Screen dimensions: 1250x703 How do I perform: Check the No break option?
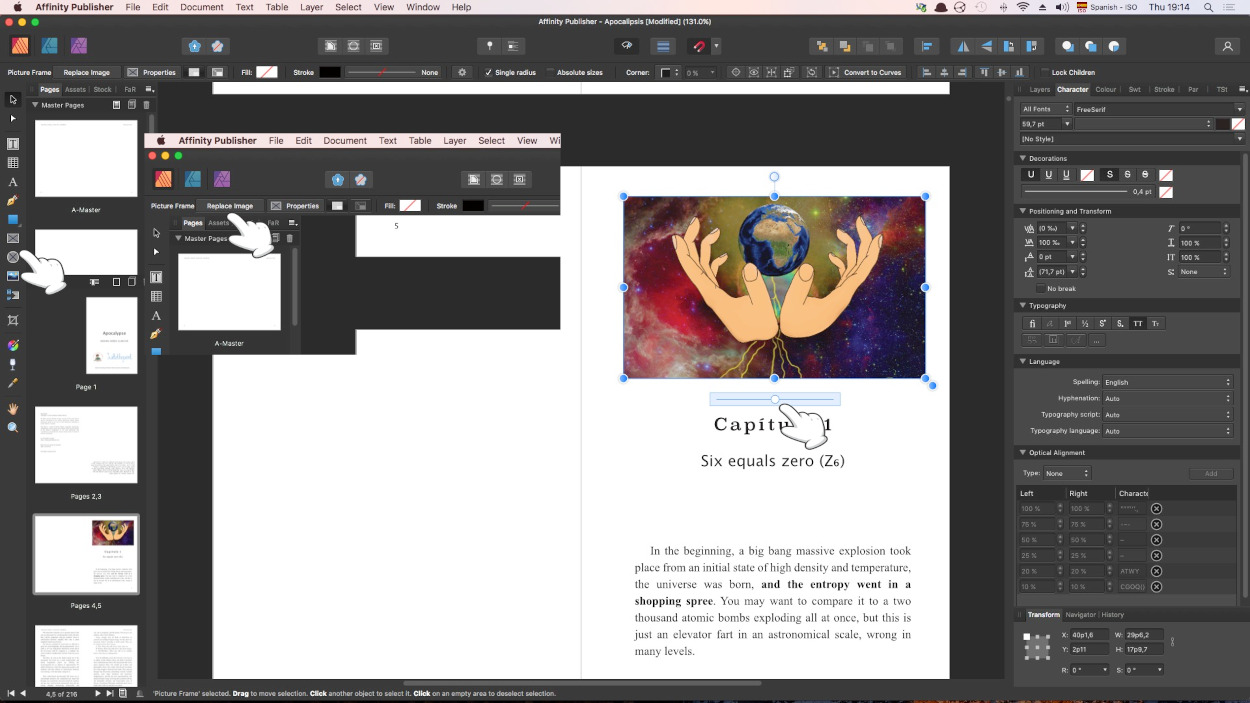point(1040,288)
